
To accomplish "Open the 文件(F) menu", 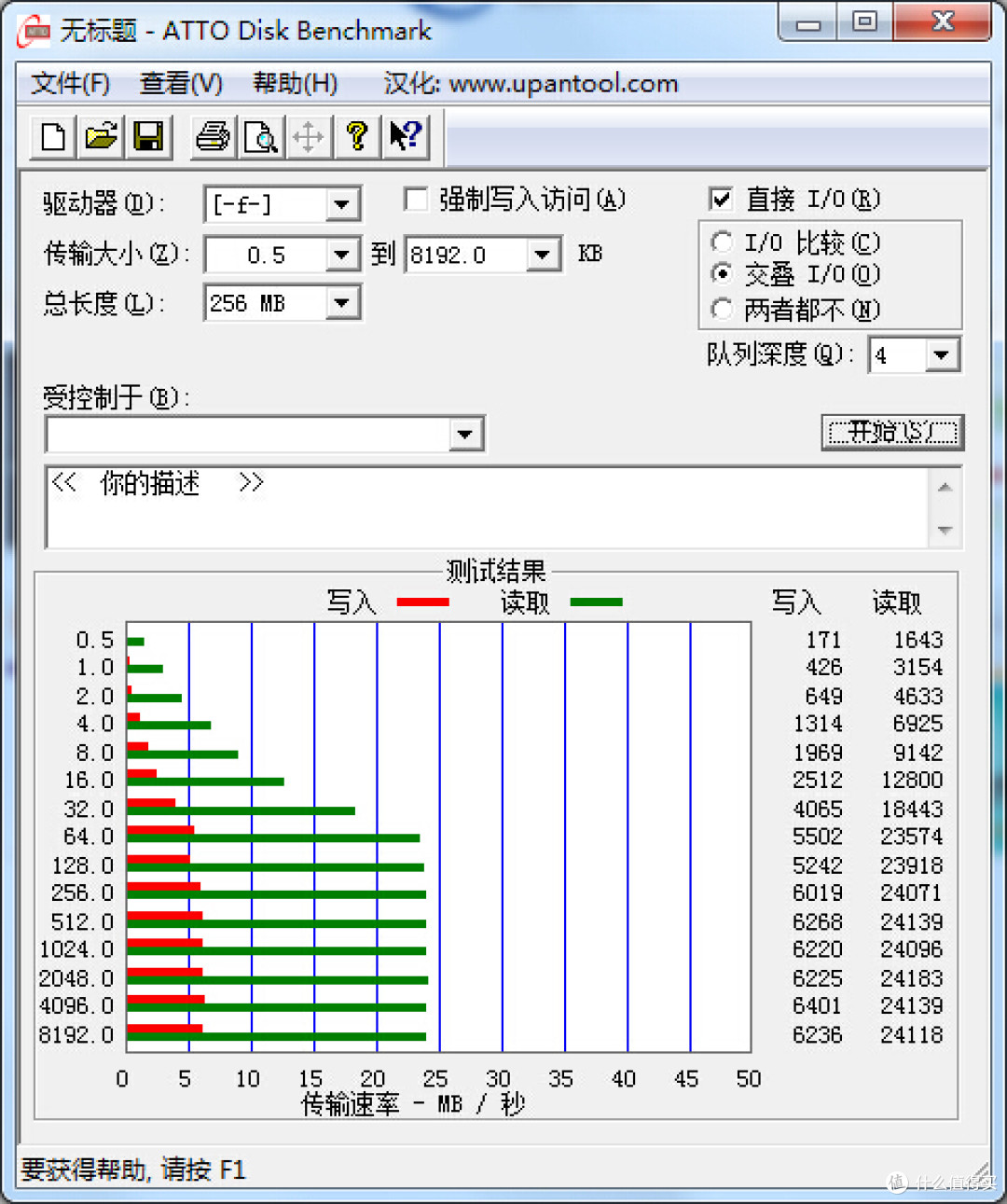I will [x=71, y=84].
